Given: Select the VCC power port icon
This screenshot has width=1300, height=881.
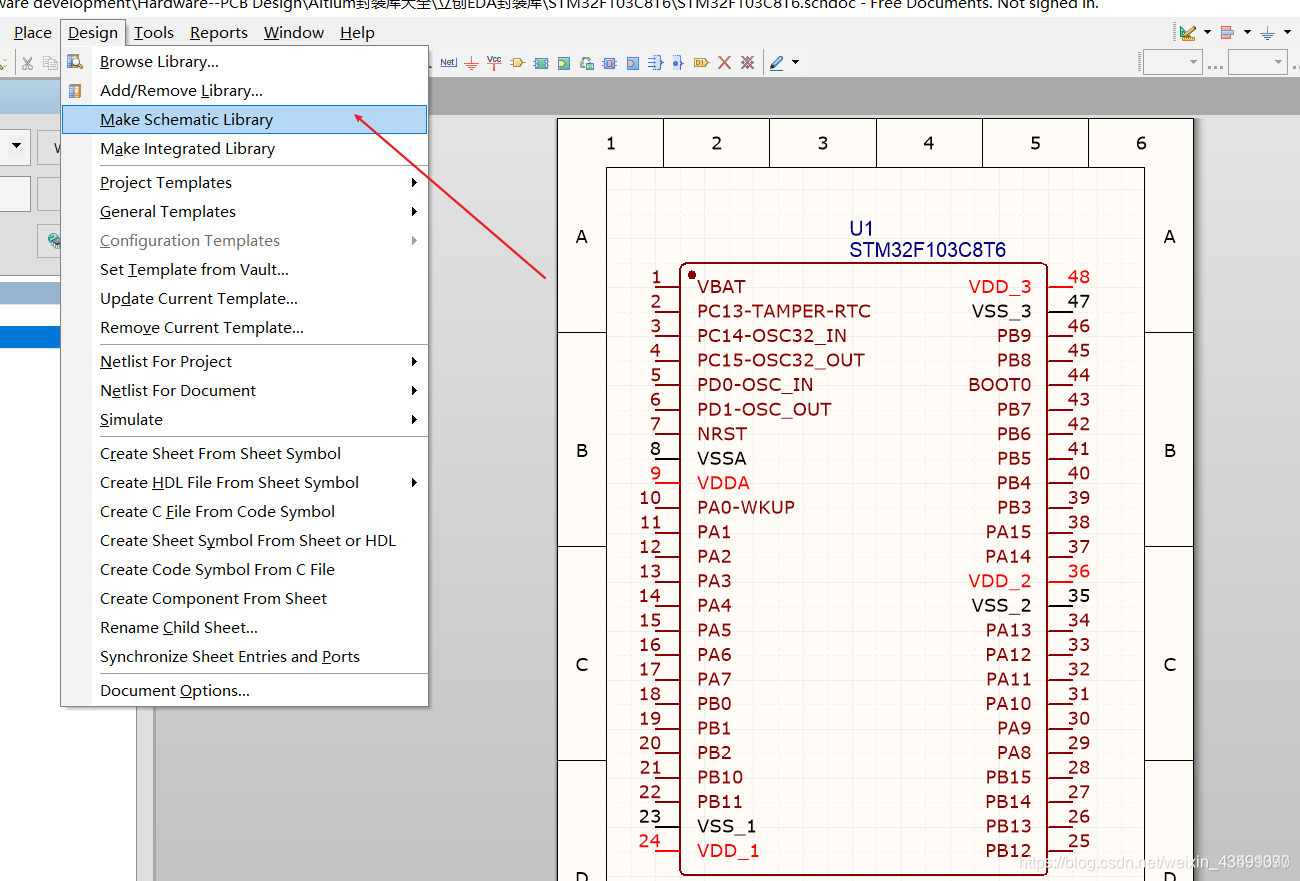Looking at the screenshot, I should [x=494, y=62].
